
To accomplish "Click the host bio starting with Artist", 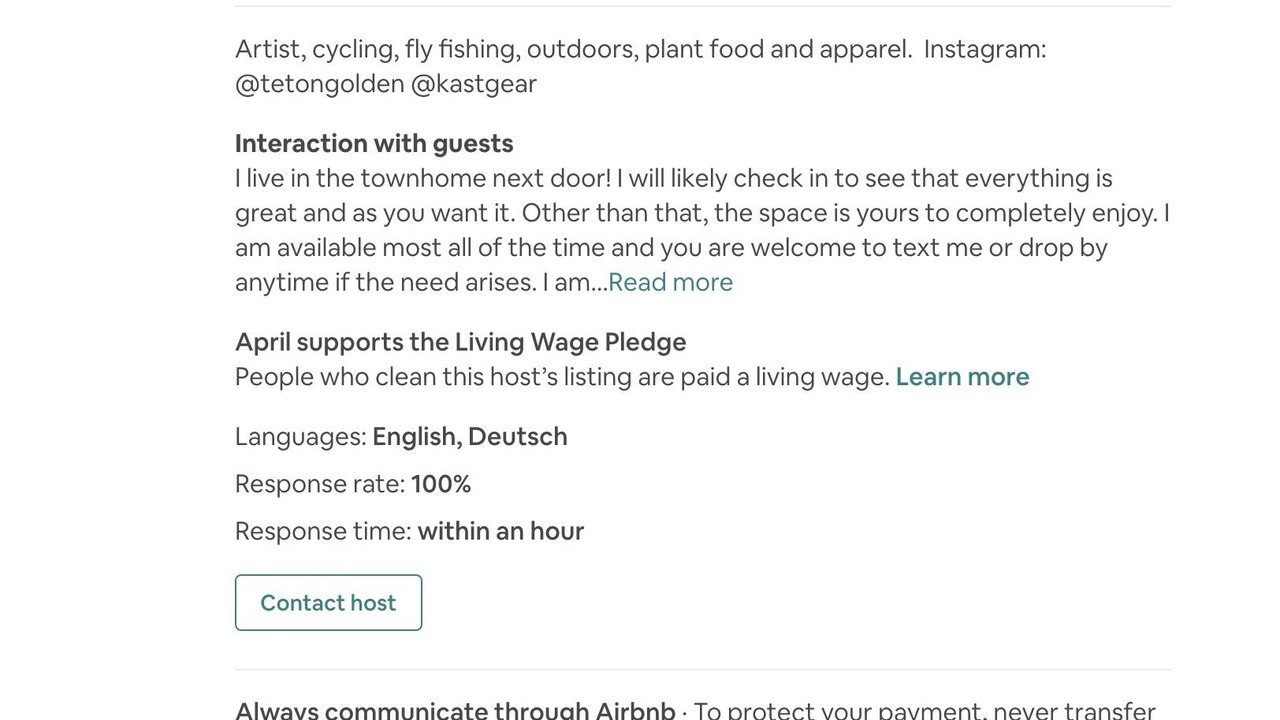I will (640, 49).
